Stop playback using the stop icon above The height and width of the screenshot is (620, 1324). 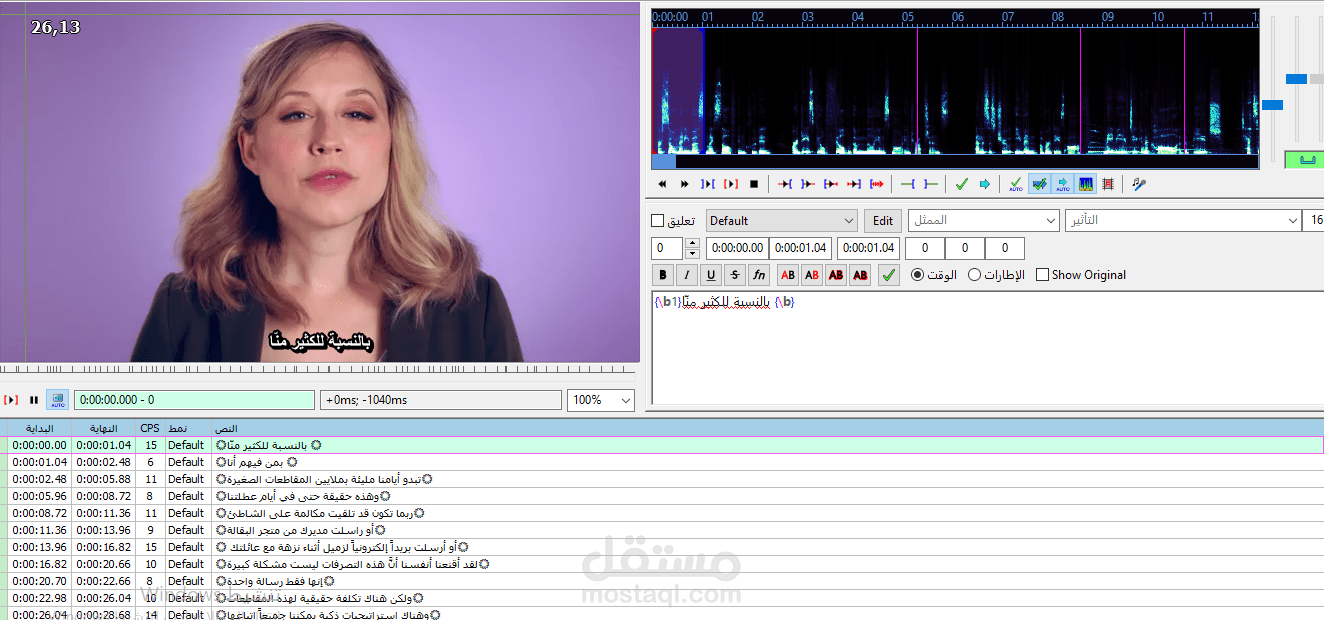753,183
